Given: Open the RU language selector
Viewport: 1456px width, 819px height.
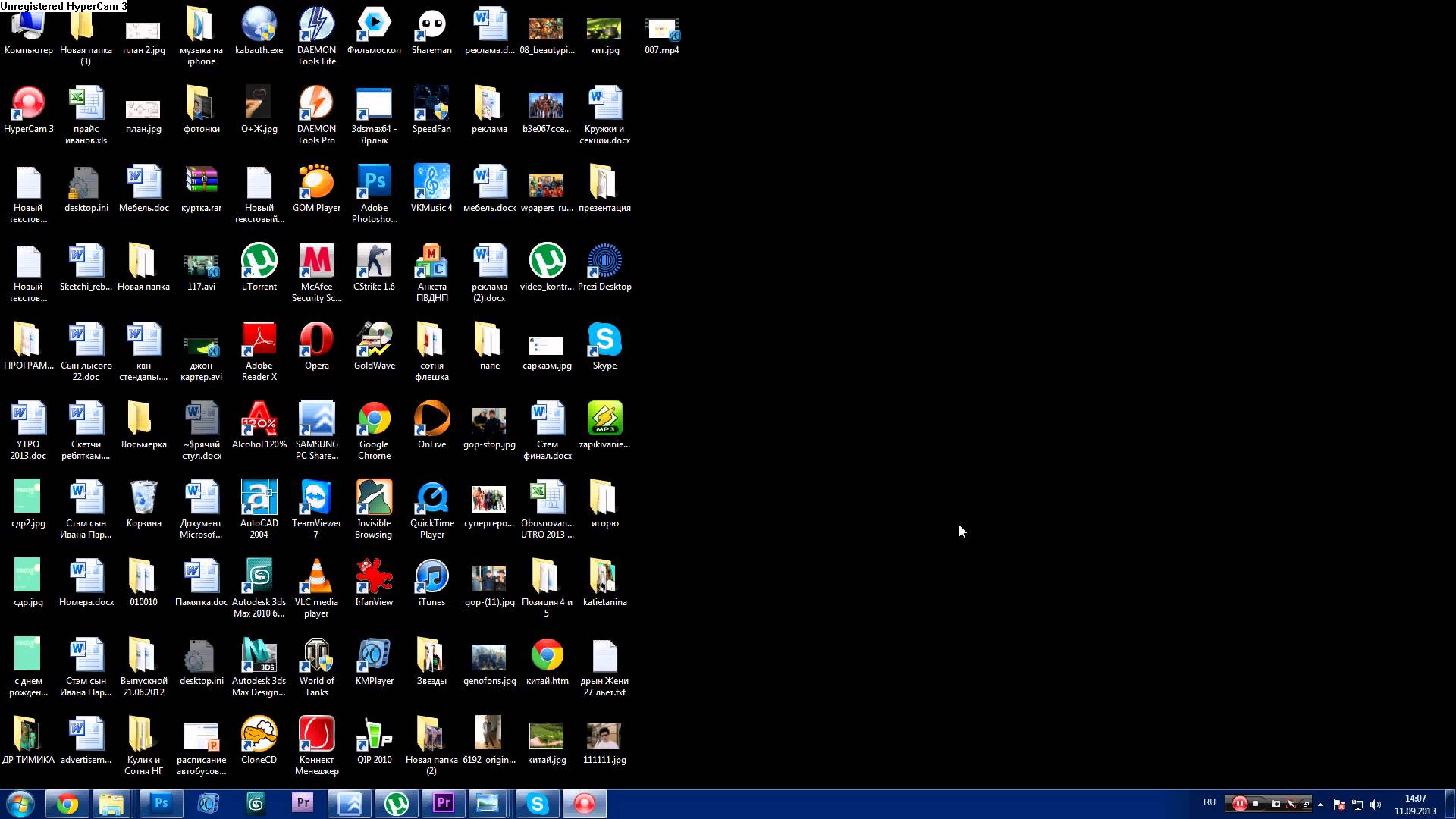Looking at the screenshot, I should [1210, 802].
